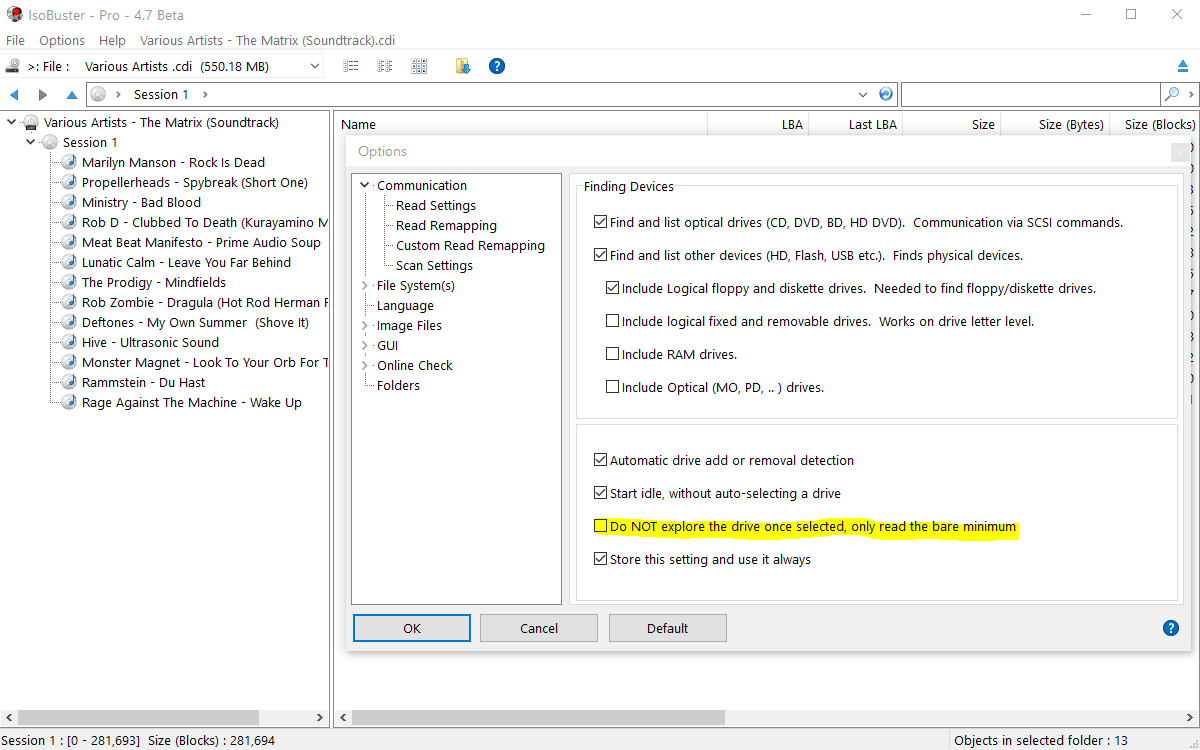The width and height of the screenshot is (1200, 750).
Task: Toggle Store this setting and use it always
Action: tap(600, 559)
